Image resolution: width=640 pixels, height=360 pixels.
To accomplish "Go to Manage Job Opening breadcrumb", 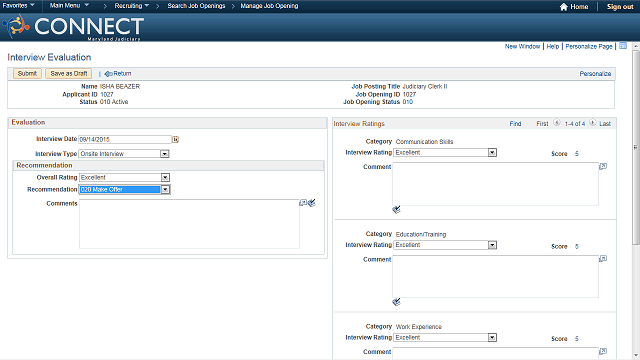I will coord(269,6).
